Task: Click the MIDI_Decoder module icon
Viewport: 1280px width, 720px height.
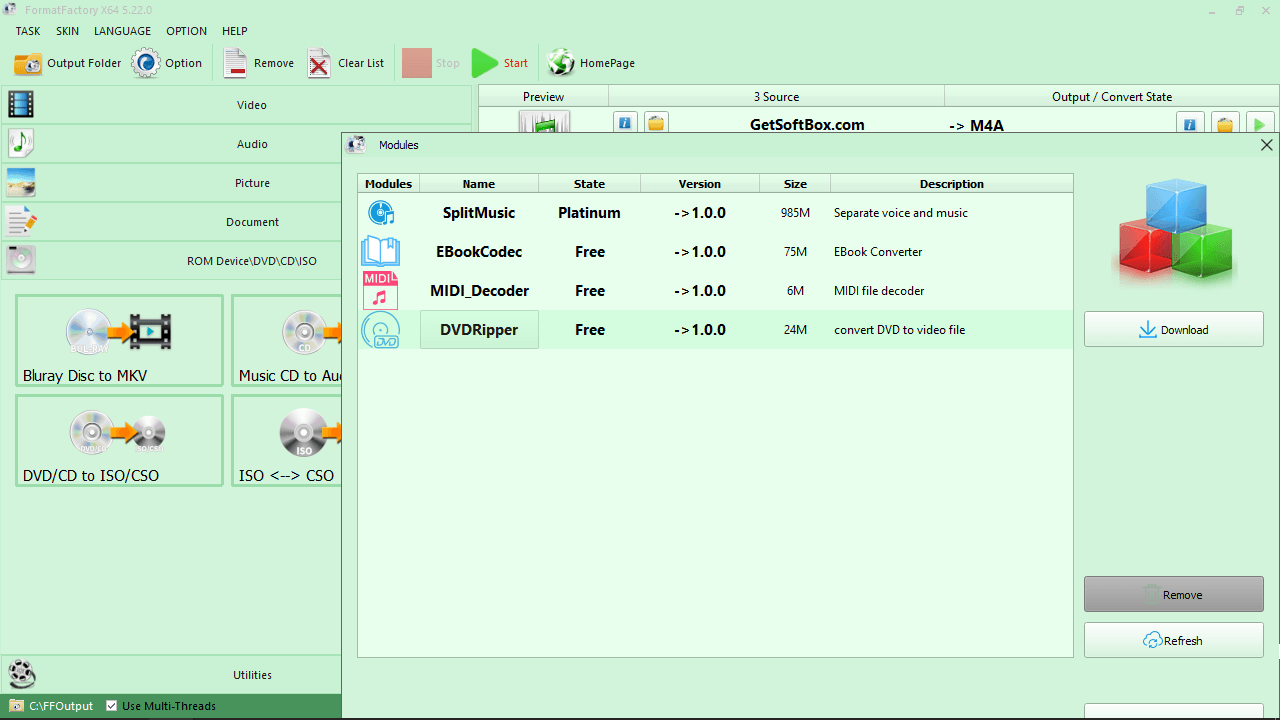Action: [x=380, y=291]
